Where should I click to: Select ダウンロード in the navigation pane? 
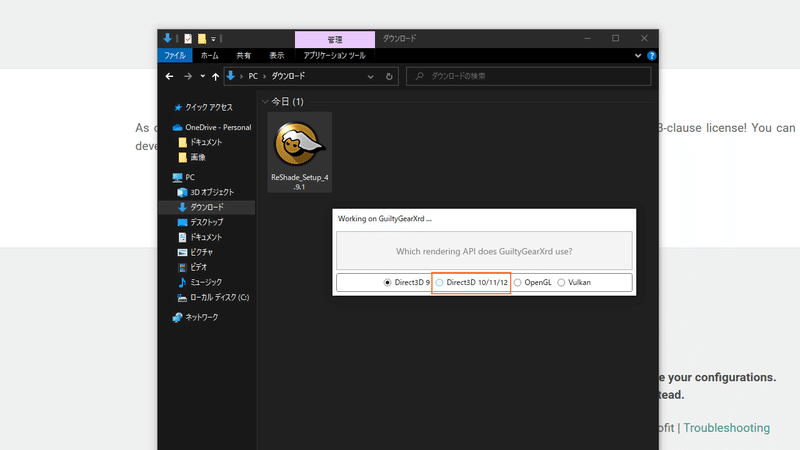click(207, 207)
